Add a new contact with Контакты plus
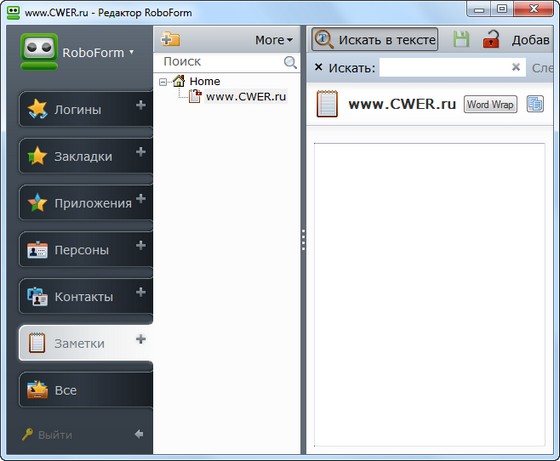 [x=141, y=292]
